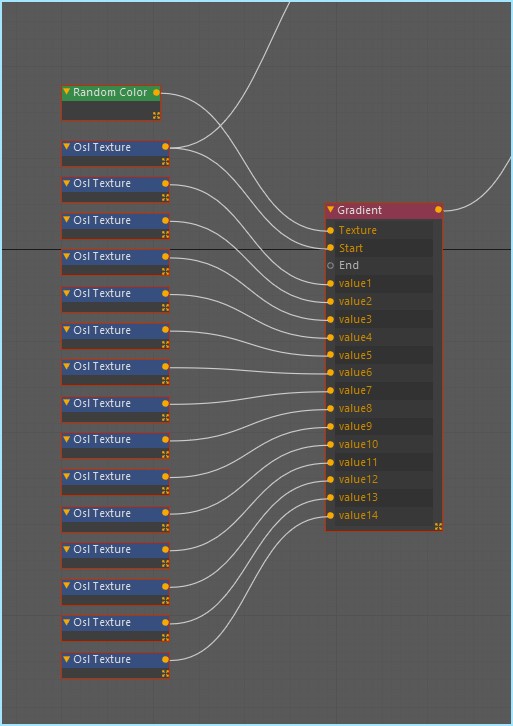
Task: Click the unconnected End input port
Action: (330, 265)
